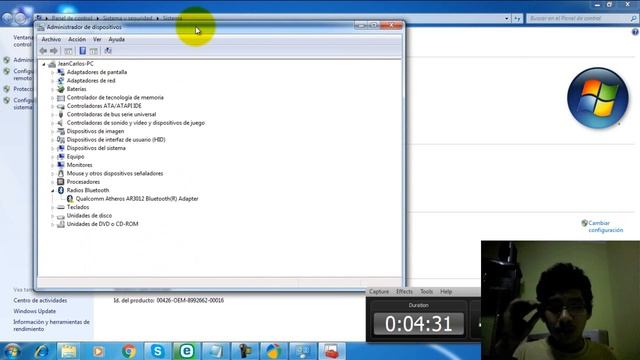
Task: Expand Adaptadores de red node
Action: point(53,81)
